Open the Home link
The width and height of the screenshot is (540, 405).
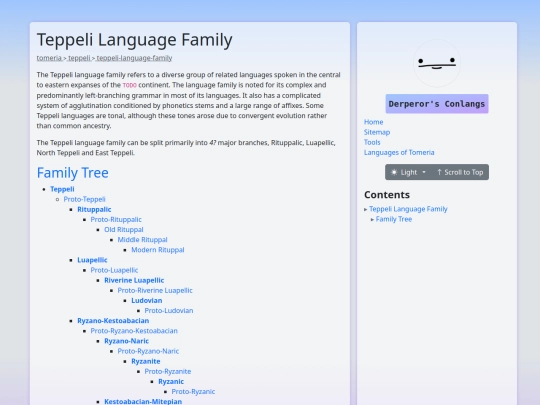click(373, 122)
